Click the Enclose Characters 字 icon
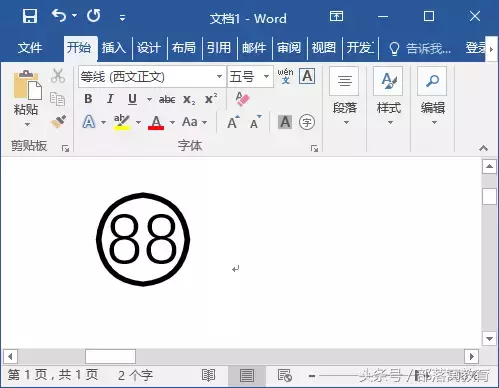This screenshot has width=499, height=388. pyautogui.click(x=307, y=122)
